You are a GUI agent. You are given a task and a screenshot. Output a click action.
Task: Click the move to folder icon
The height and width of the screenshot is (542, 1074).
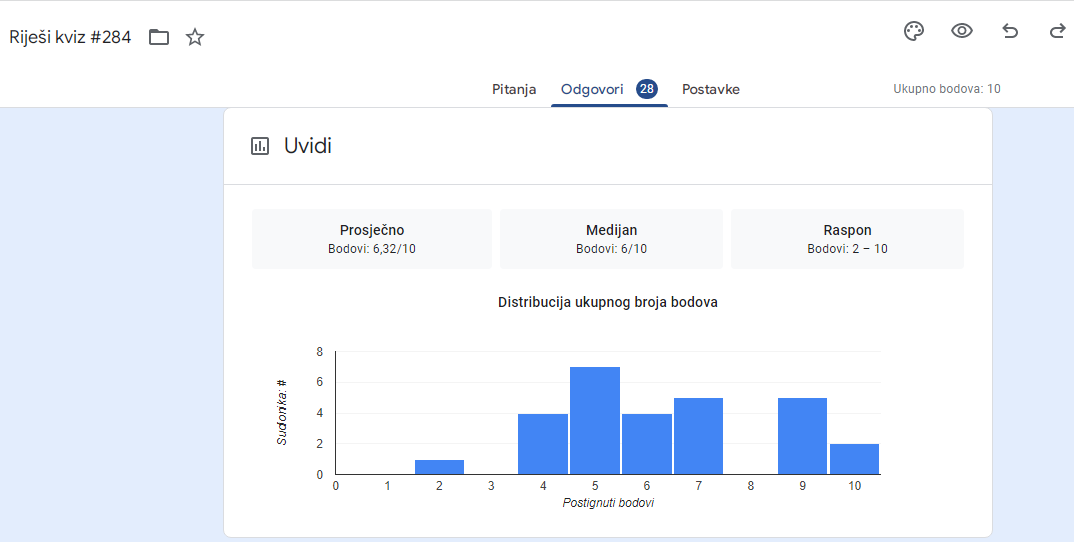click(159, 38)
